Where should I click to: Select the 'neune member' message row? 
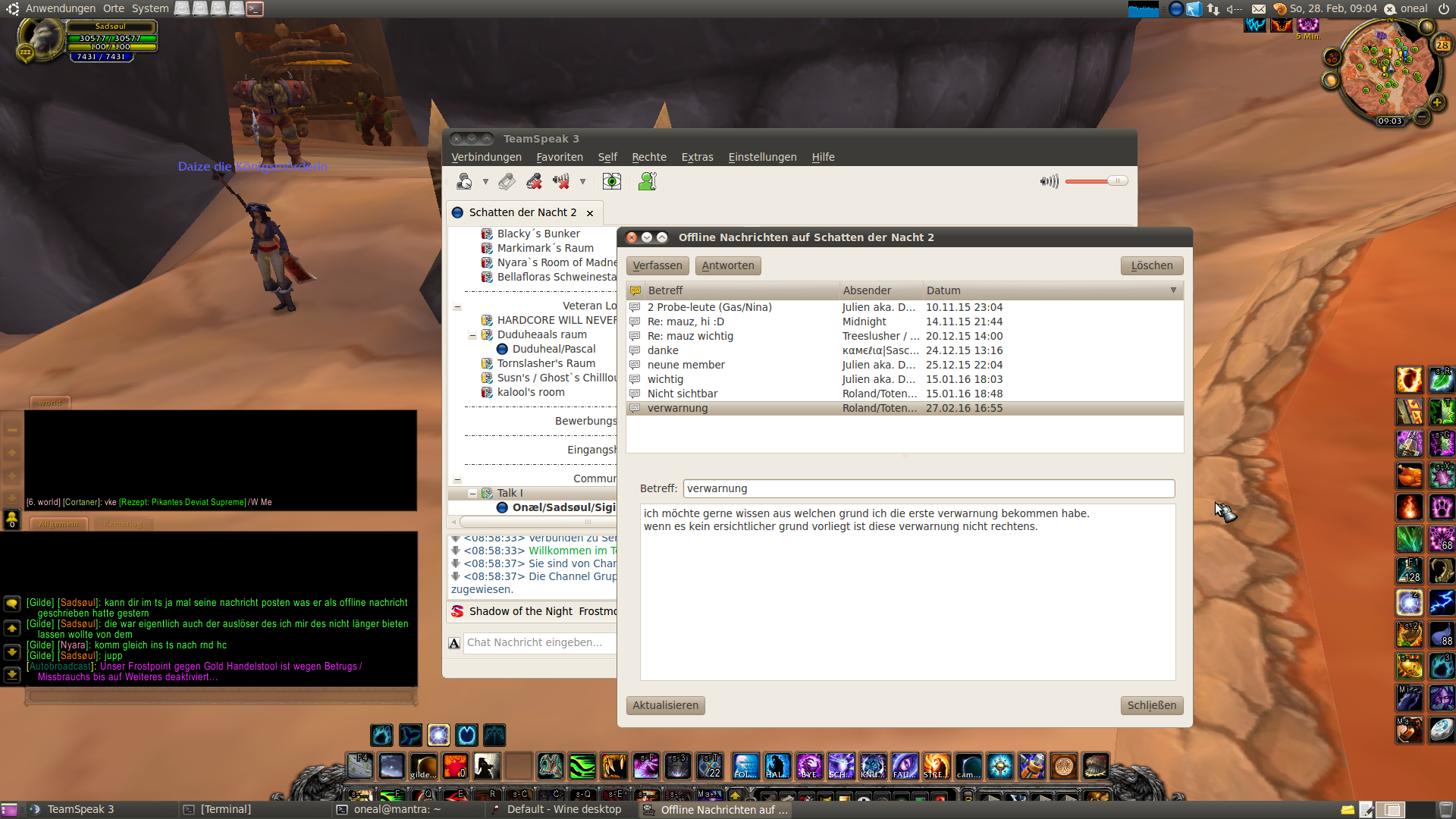click(x=905, y=365)
